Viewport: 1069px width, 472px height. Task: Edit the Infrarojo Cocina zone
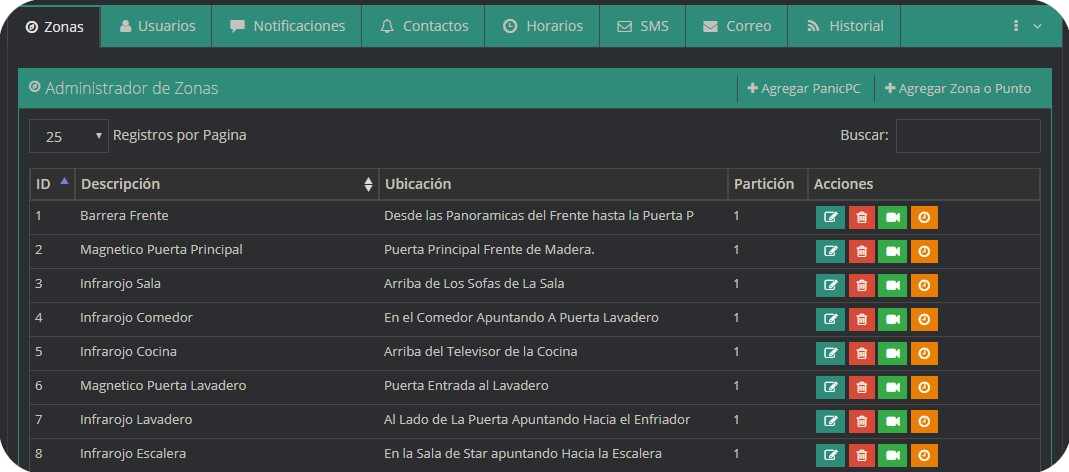[830, 353]
